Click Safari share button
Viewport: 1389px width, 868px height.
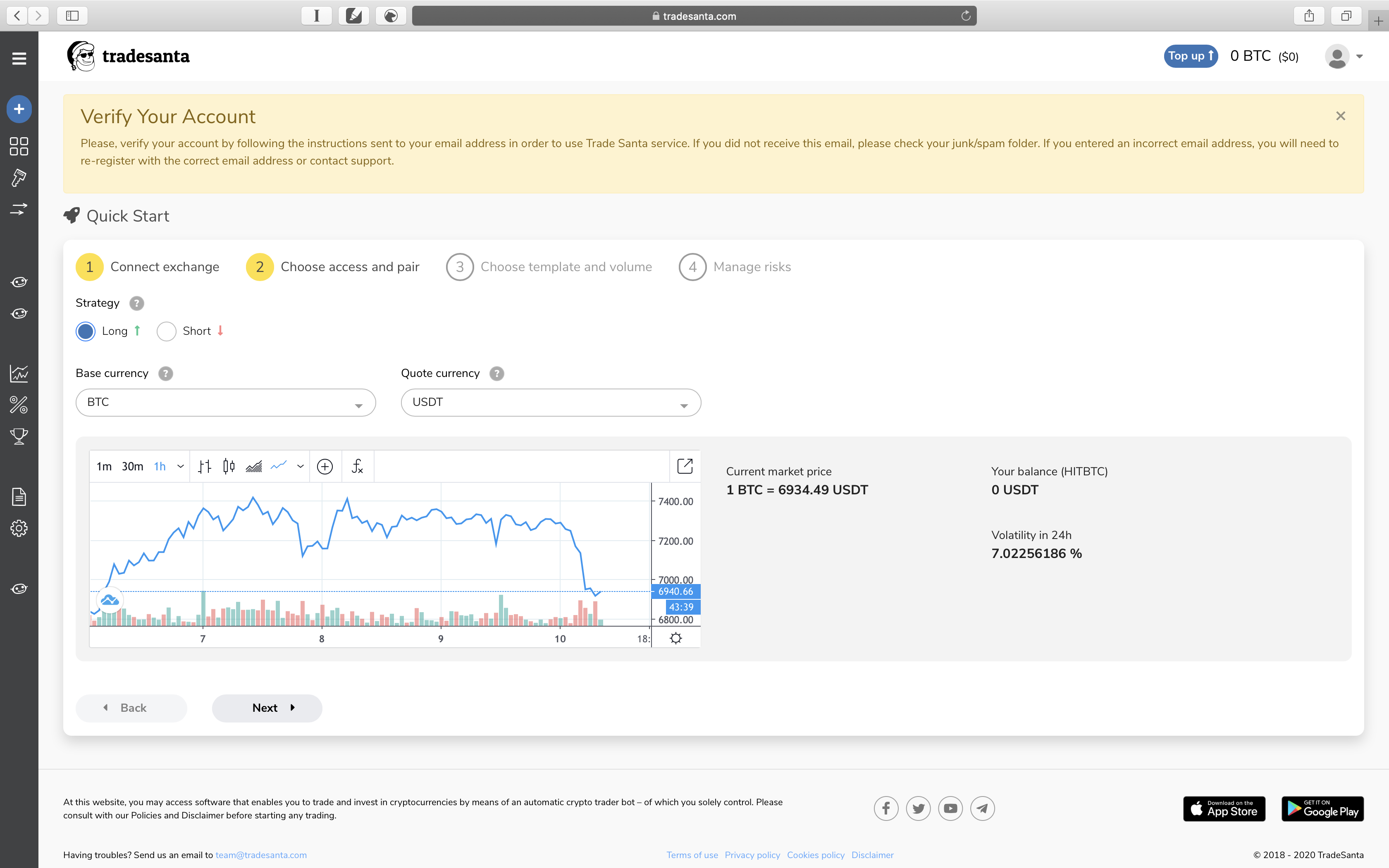pyautogui.click(x=1309, y=16)
